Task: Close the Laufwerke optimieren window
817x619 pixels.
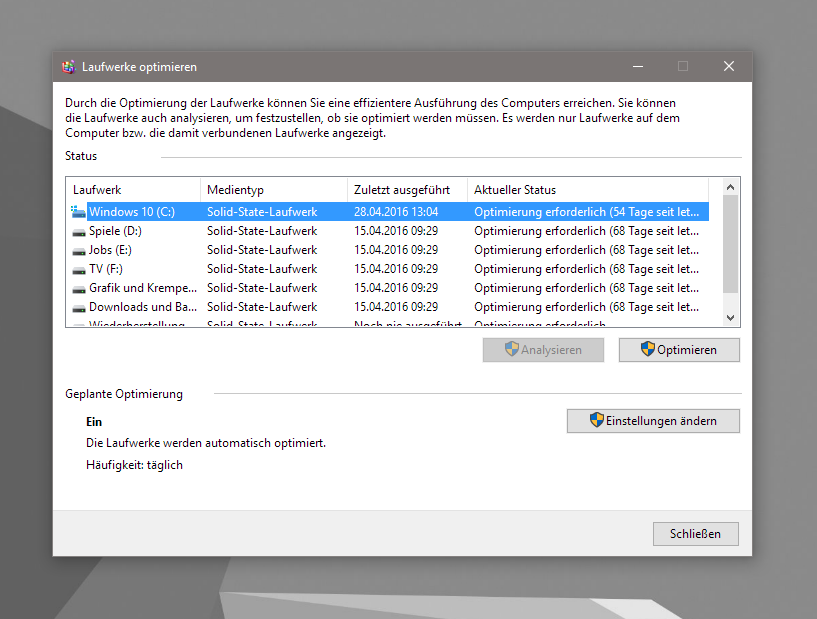Action: [x=729, y=67]
